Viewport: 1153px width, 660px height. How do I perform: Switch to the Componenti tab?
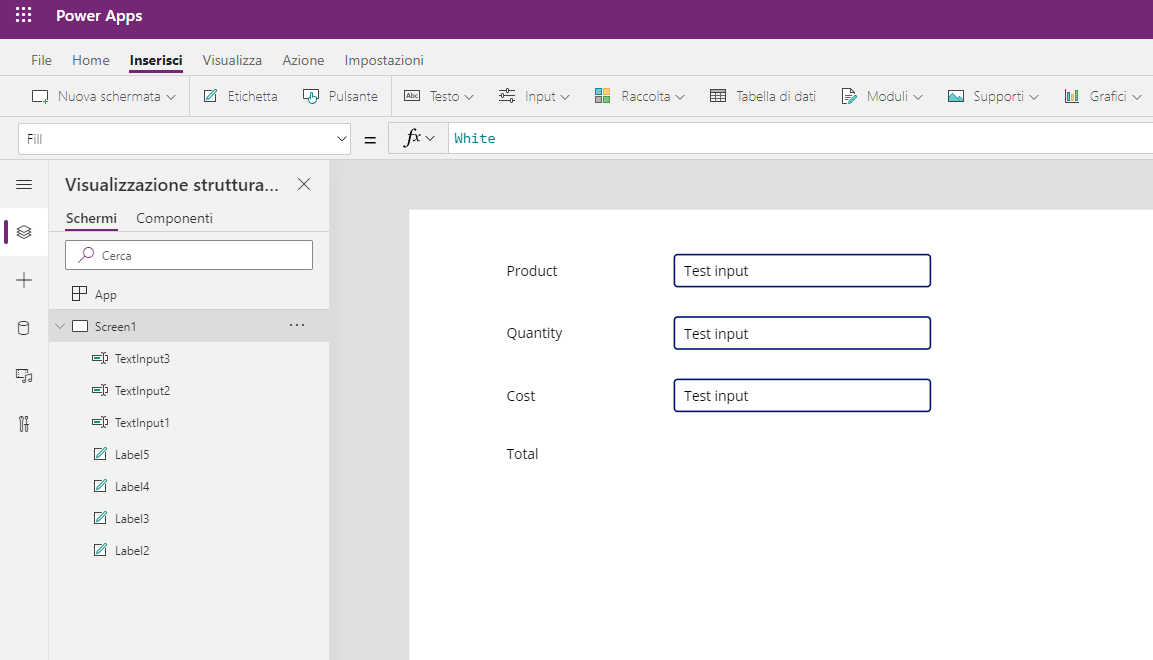tap(174, 218)
